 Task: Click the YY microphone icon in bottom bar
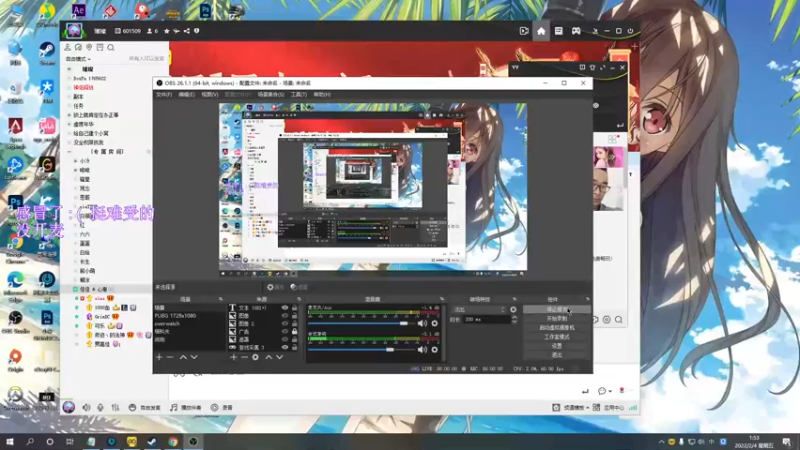[x=101, y=408]
